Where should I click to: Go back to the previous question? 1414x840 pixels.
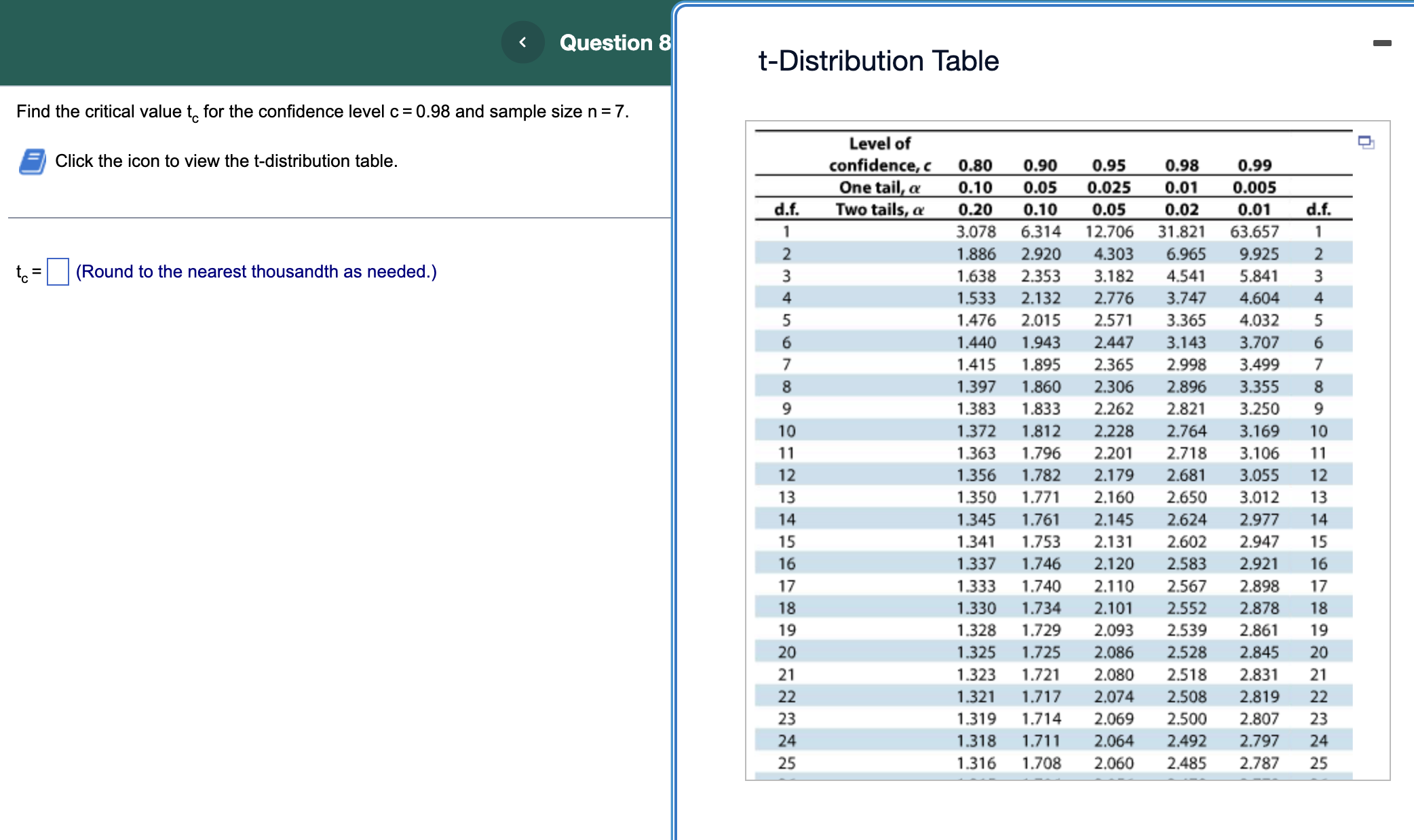tap(522, 42)
